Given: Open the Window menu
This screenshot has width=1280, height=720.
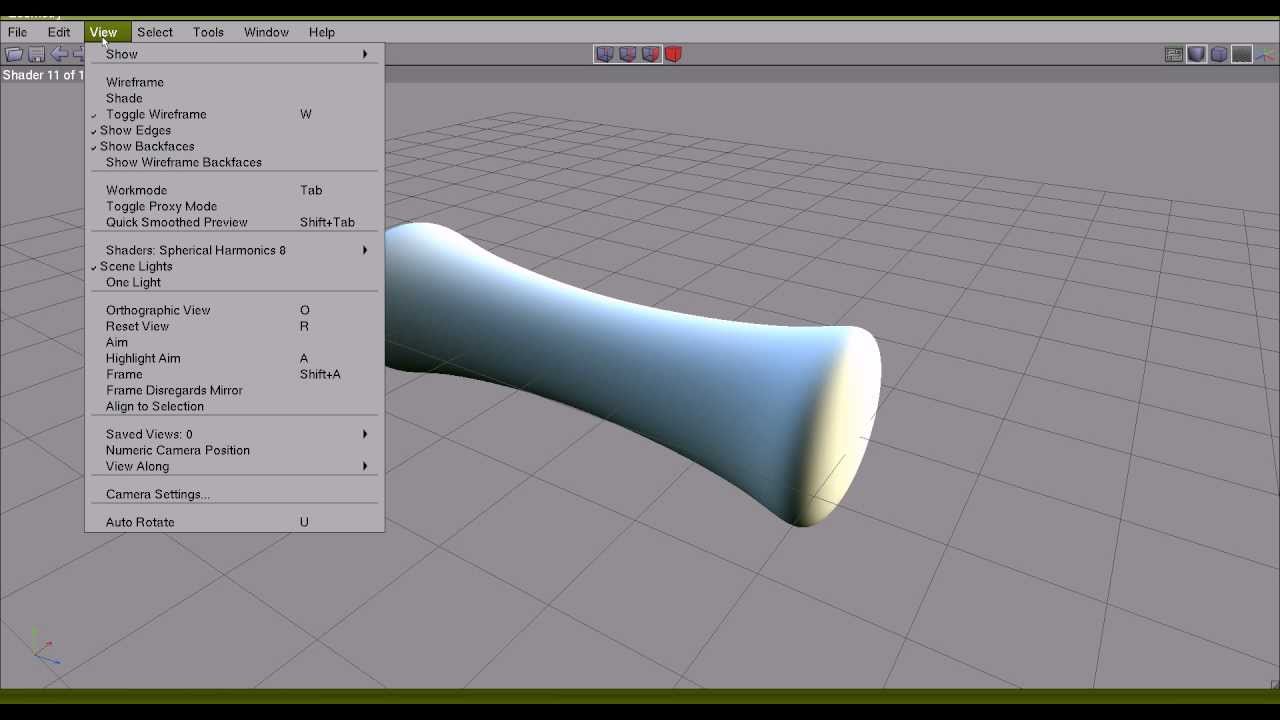Looking at the screenshot, I should click(266, 32).
